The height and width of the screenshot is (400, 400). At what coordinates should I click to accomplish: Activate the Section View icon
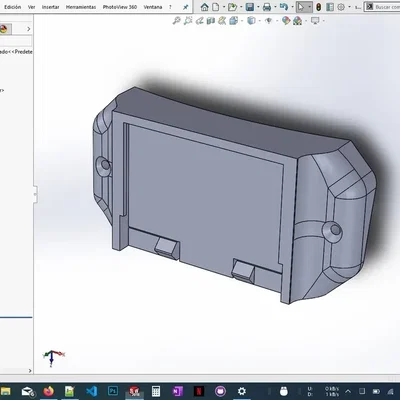tap(210, 21)
